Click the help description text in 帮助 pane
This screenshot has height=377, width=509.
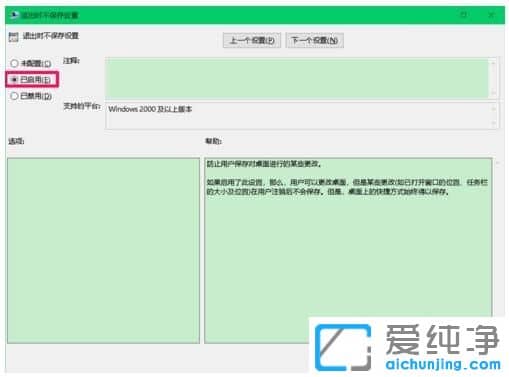(x=347, y=178)
